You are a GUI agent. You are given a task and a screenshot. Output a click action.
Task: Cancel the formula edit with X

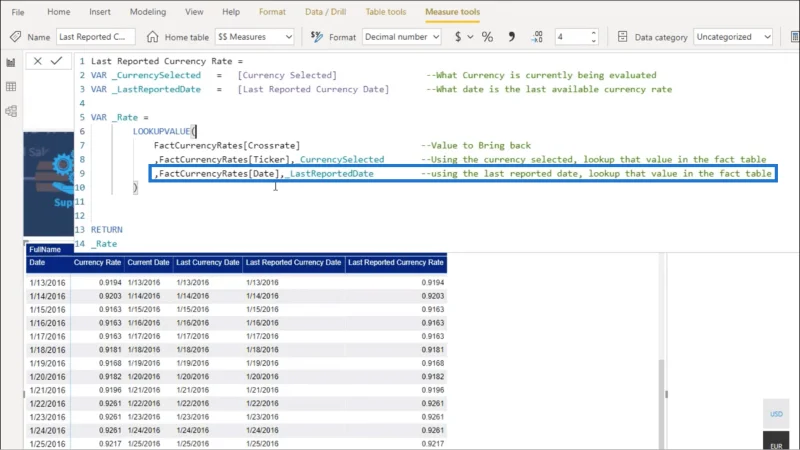tap(38, 61)
